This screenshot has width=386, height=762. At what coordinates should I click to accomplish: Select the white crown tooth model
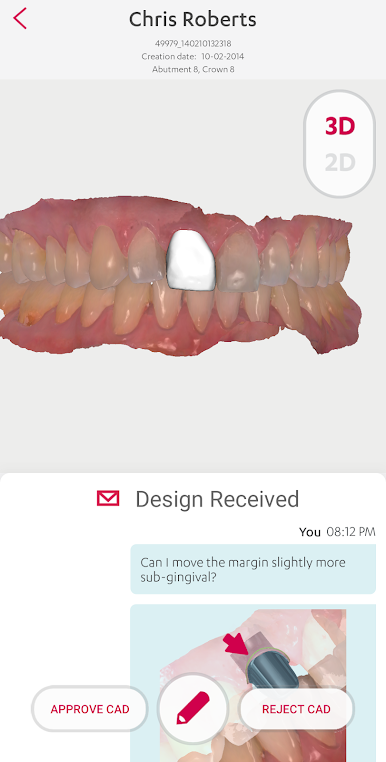[191, 261]
